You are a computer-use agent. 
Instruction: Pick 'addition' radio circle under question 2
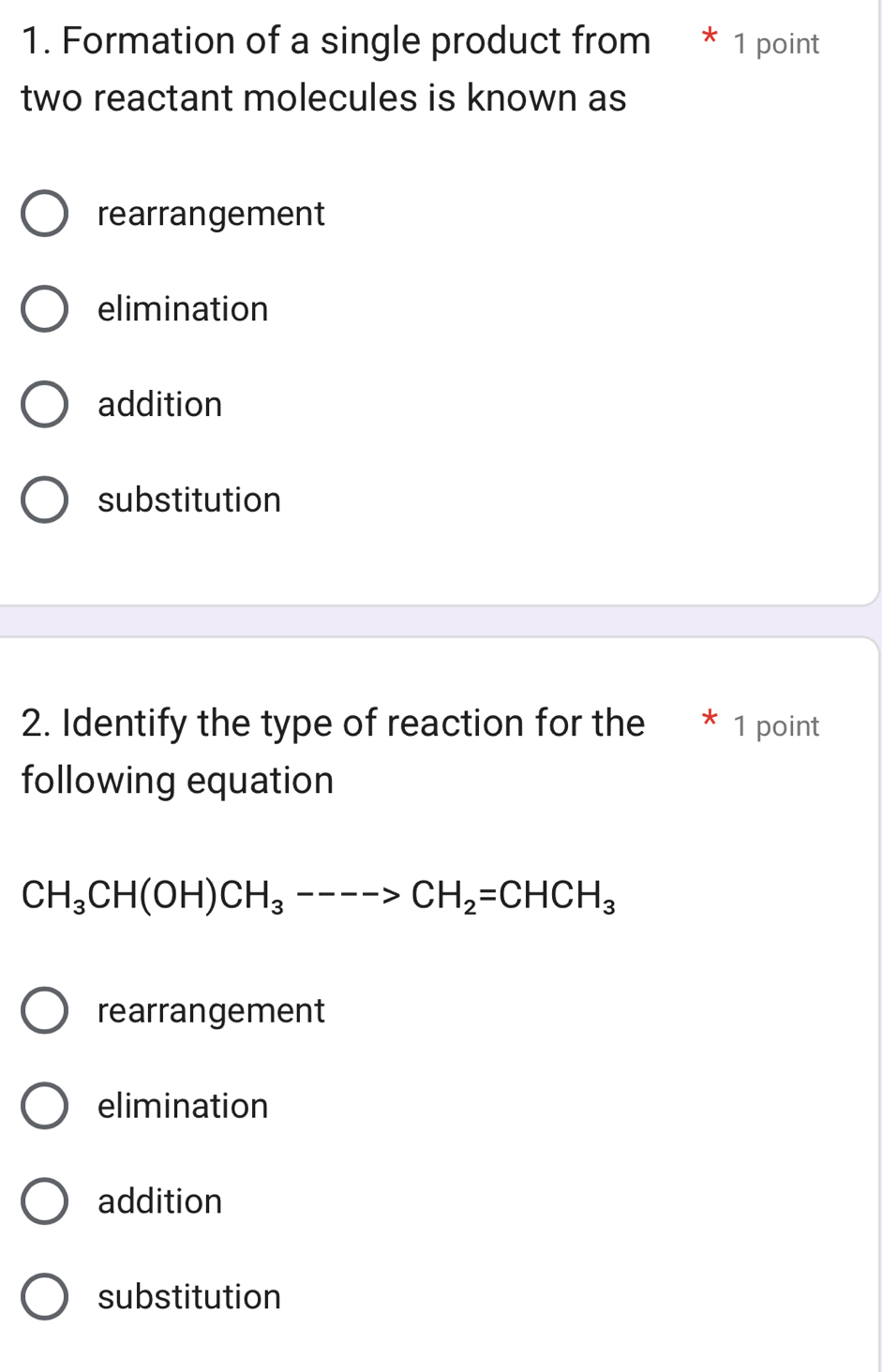(x=44, y=1202)
